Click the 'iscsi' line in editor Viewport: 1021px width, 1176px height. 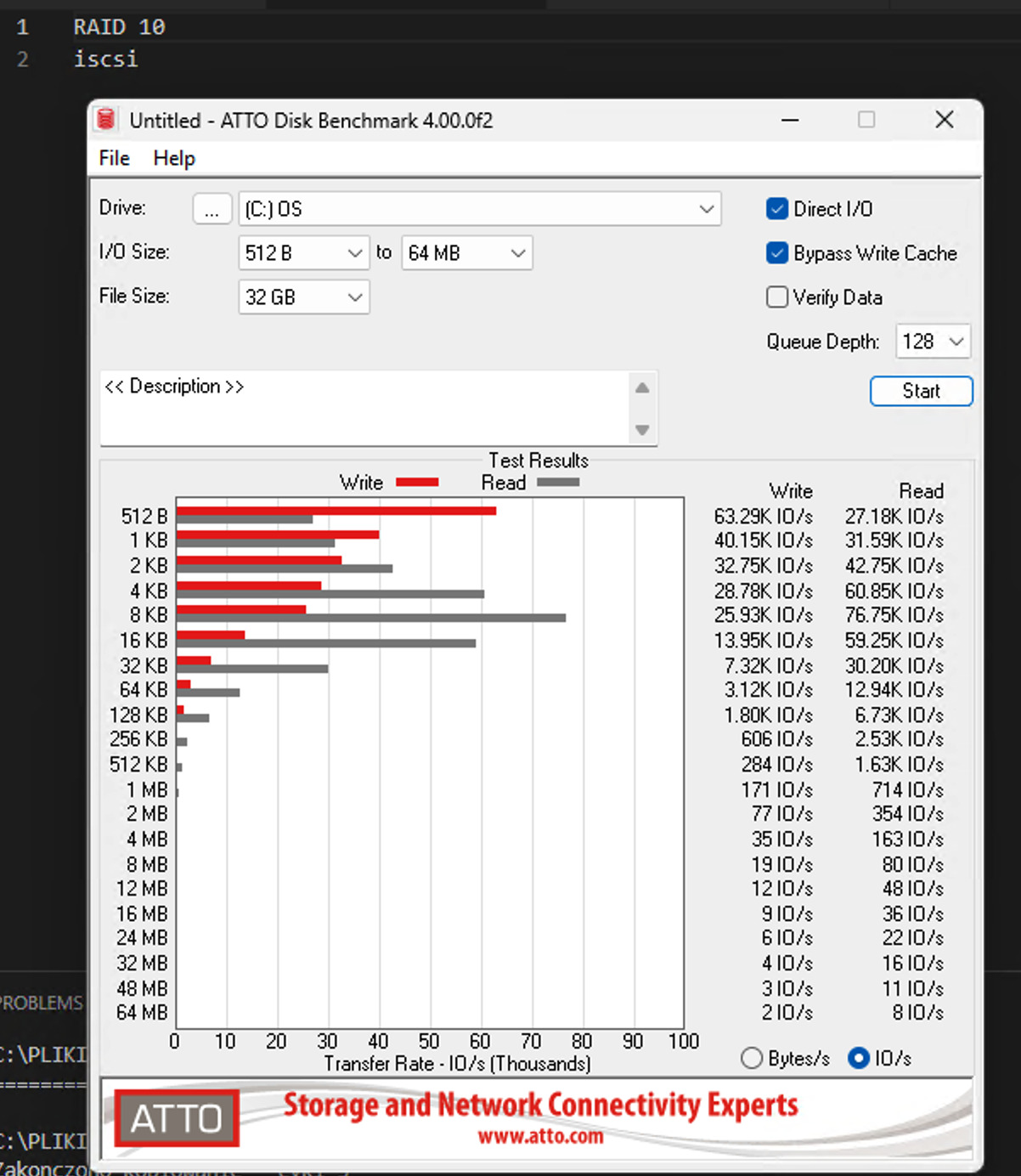pyautogui.click(x=105, y=59)
